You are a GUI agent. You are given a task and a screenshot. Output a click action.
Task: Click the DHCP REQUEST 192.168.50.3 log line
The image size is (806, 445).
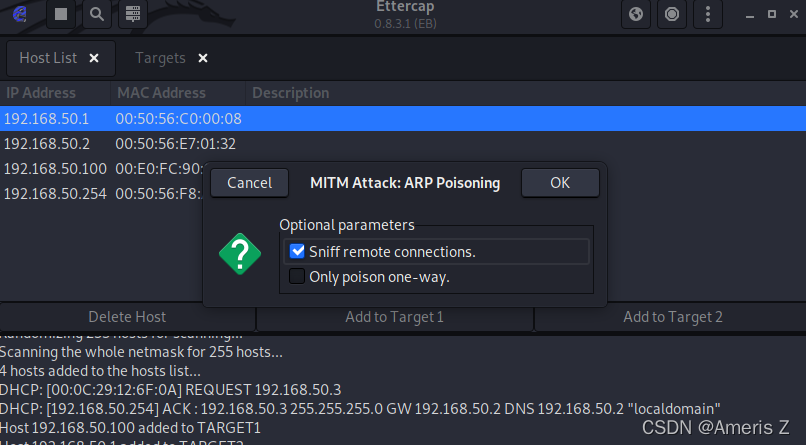click(170, 390)
